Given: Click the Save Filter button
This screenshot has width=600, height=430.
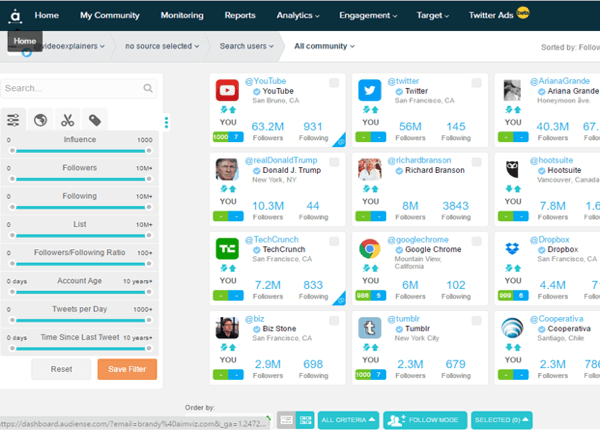Looking at the screenshot, I should (x=127, y=369).
